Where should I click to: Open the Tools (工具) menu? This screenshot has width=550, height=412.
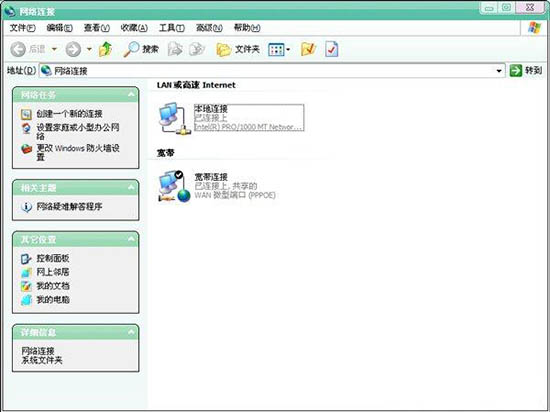click(172, 28)
